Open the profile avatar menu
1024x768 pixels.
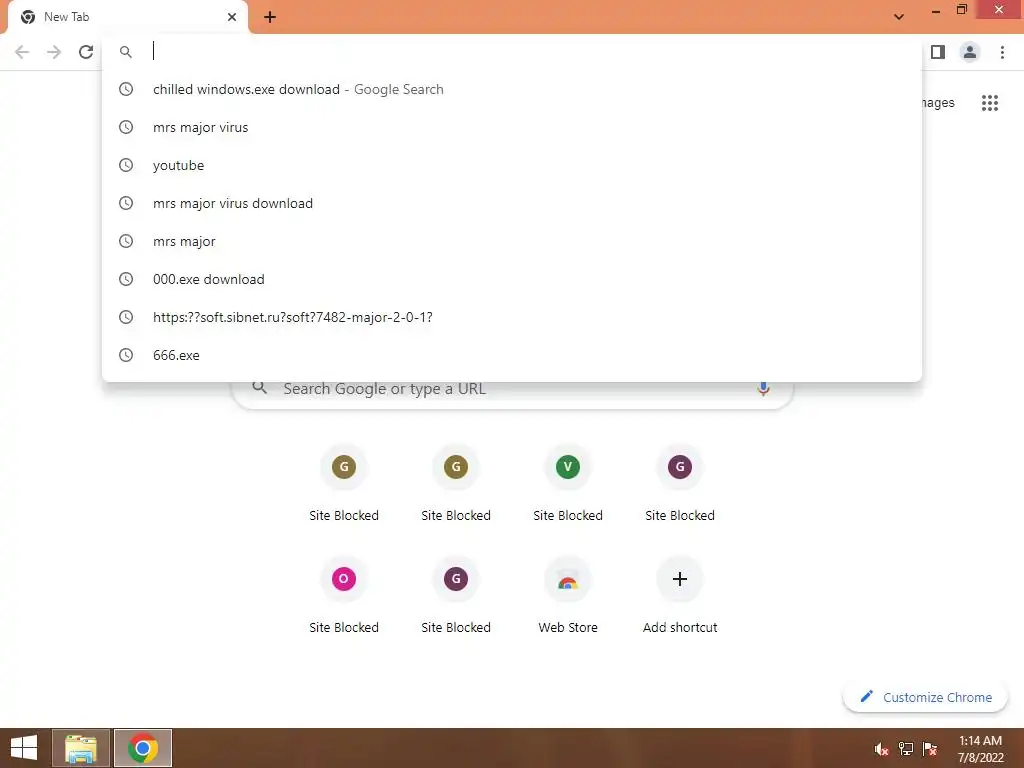coord(970,52)
